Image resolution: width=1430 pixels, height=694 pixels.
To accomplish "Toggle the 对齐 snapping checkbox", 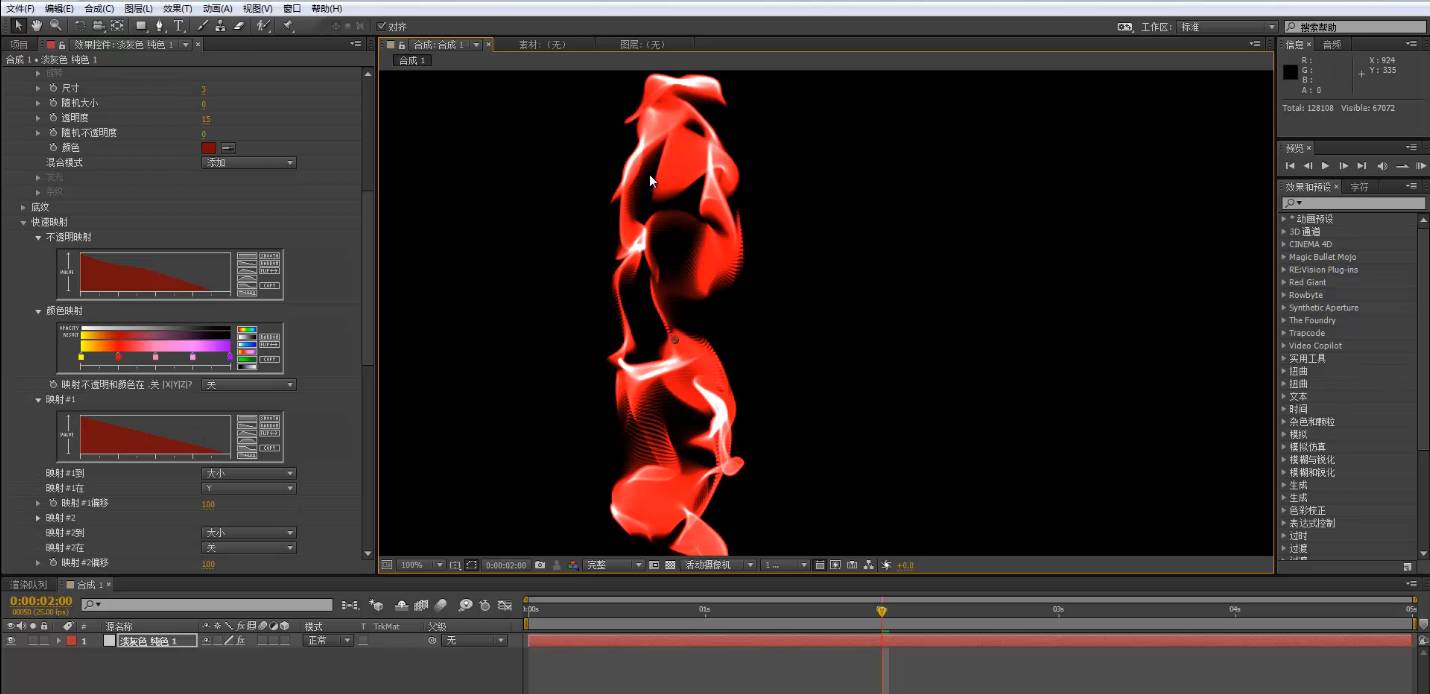I will click(381, 26).
